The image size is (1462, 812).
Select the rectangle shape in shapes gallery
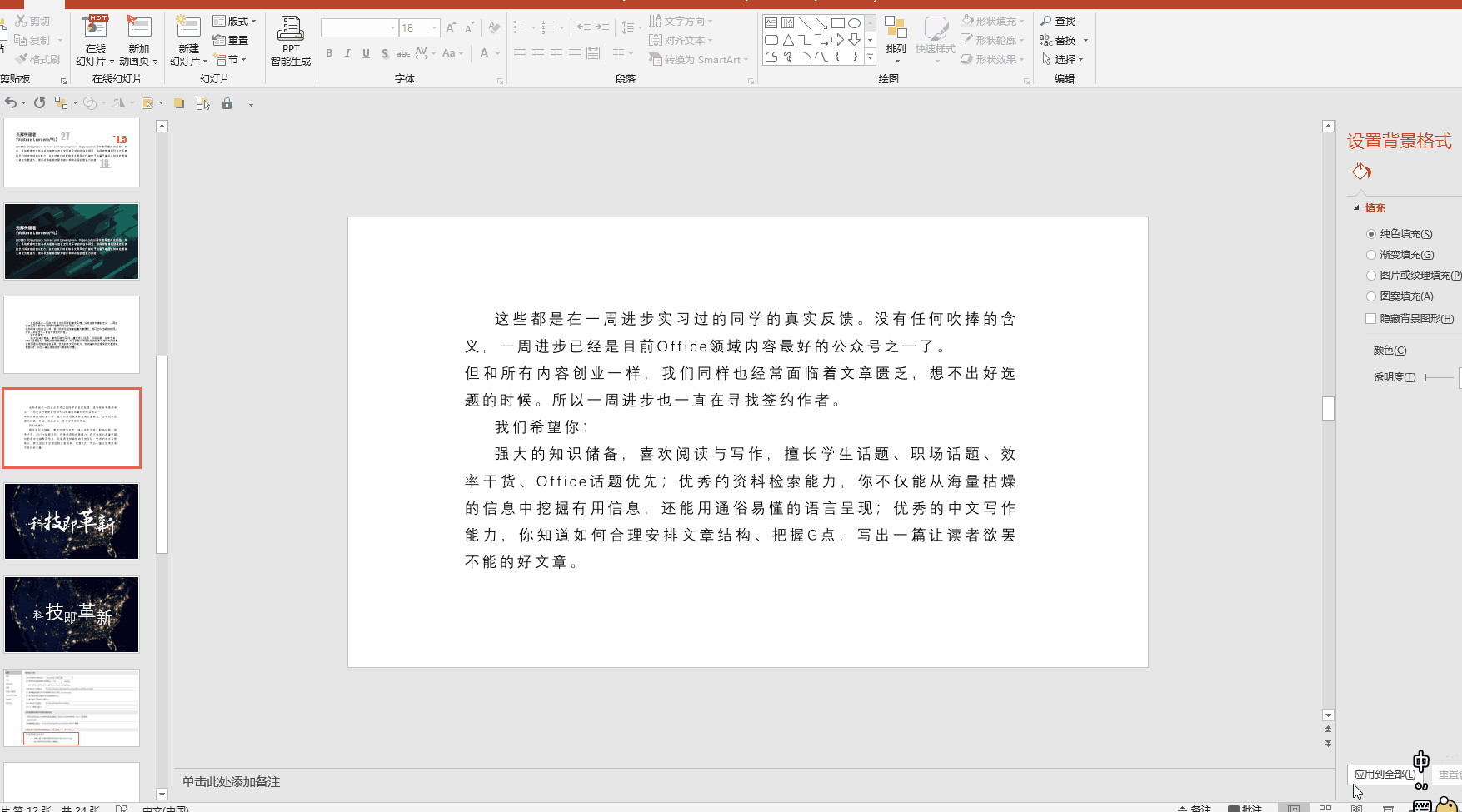[x=838, y=23]
